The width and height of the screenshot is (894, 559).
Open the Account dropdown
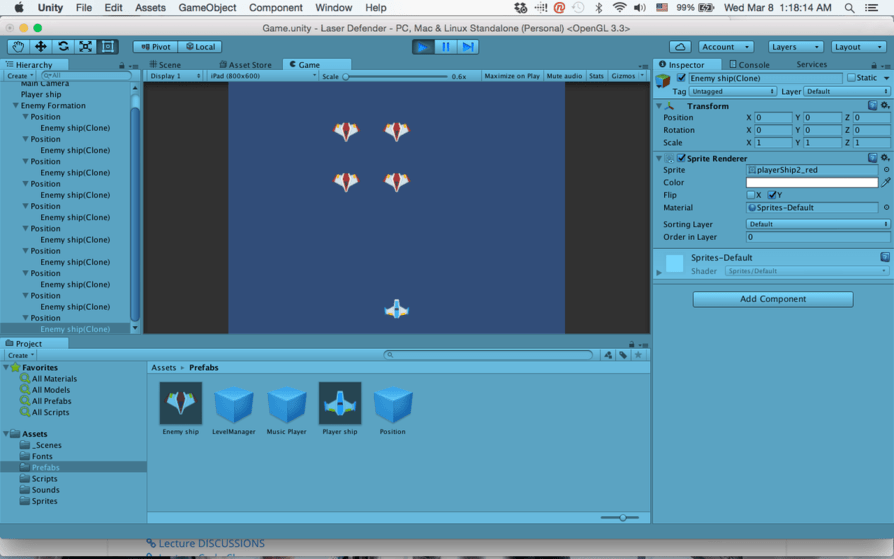point(726,47)
